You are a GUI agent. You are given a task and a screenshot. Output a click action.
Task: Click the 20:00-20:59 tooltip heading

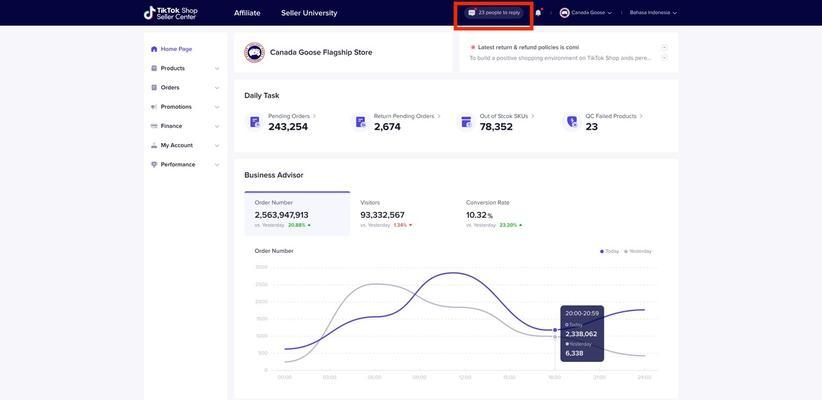581,313
